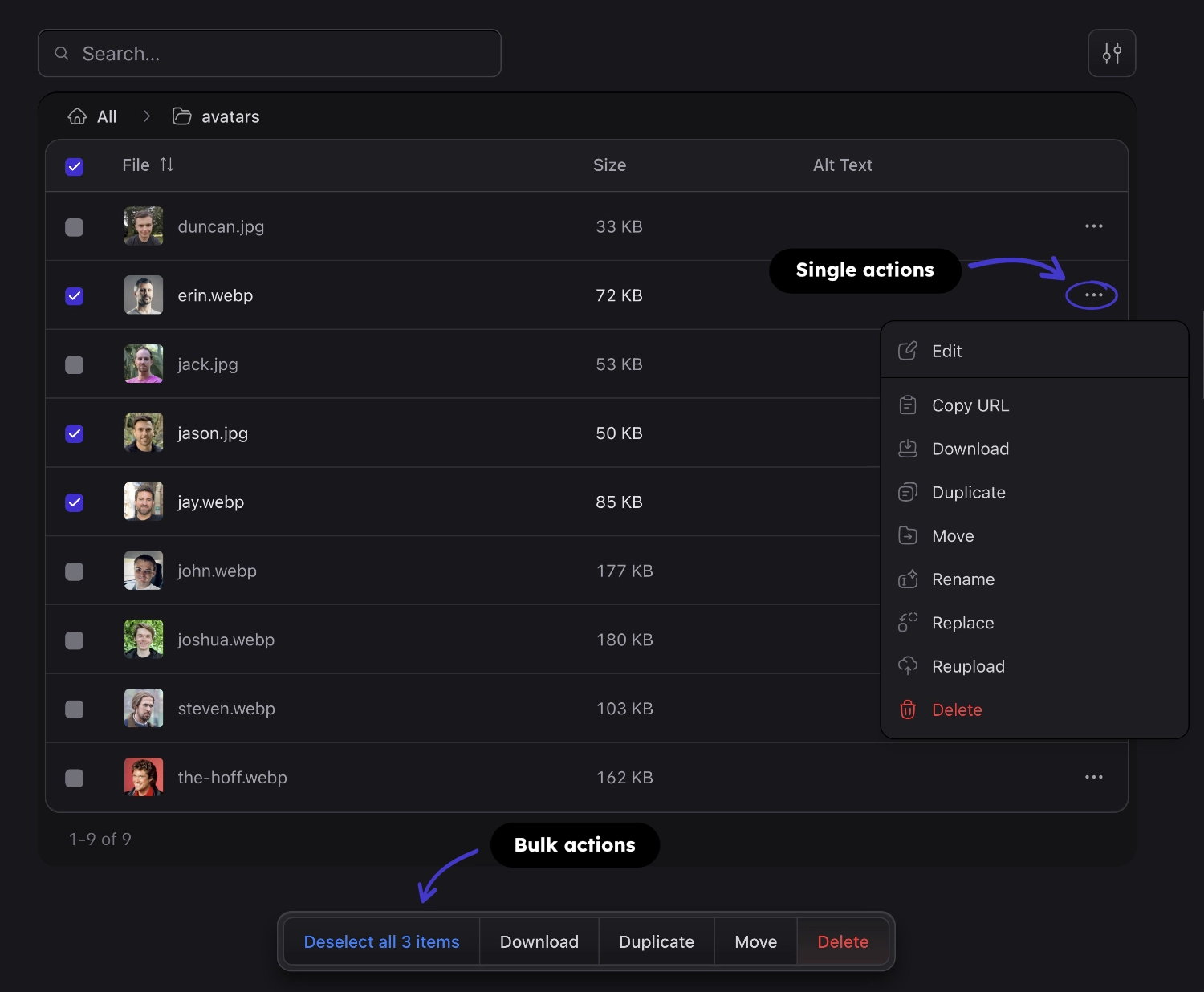Check the checkbox for duncan.jpg

tap(74, 227)
